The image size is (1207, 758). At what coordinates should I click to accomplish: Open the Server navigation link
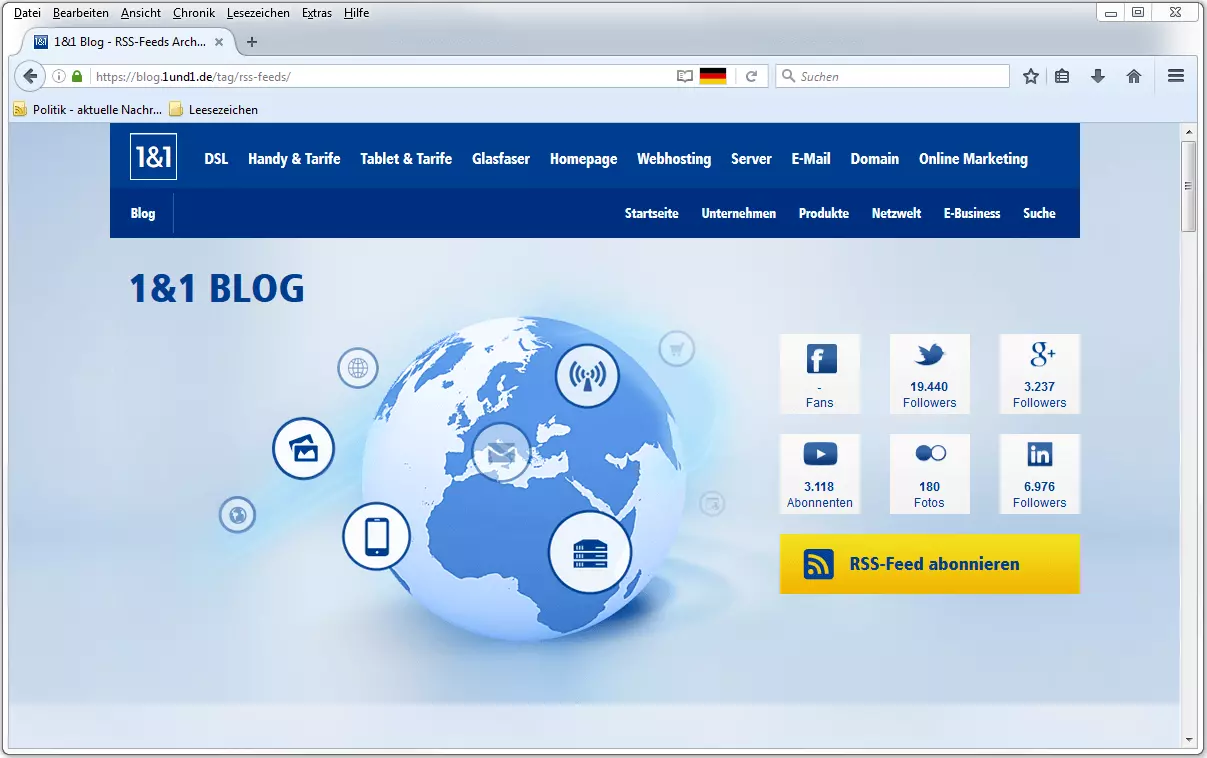(751, 158)
